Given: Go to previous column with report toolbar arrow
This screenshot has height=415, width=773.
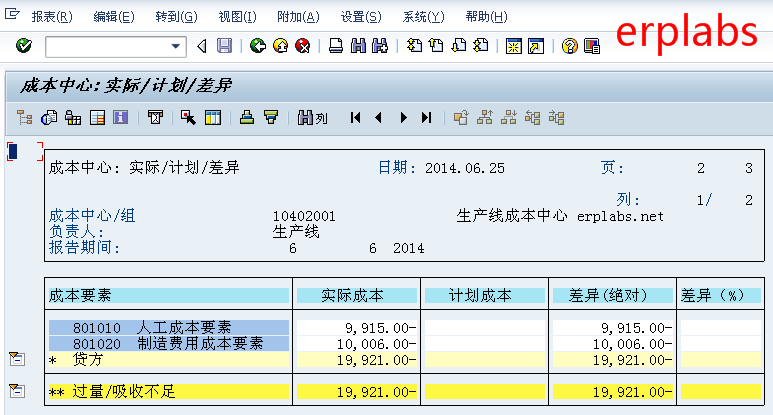Looking at the screenshot, I should [379, 118].
